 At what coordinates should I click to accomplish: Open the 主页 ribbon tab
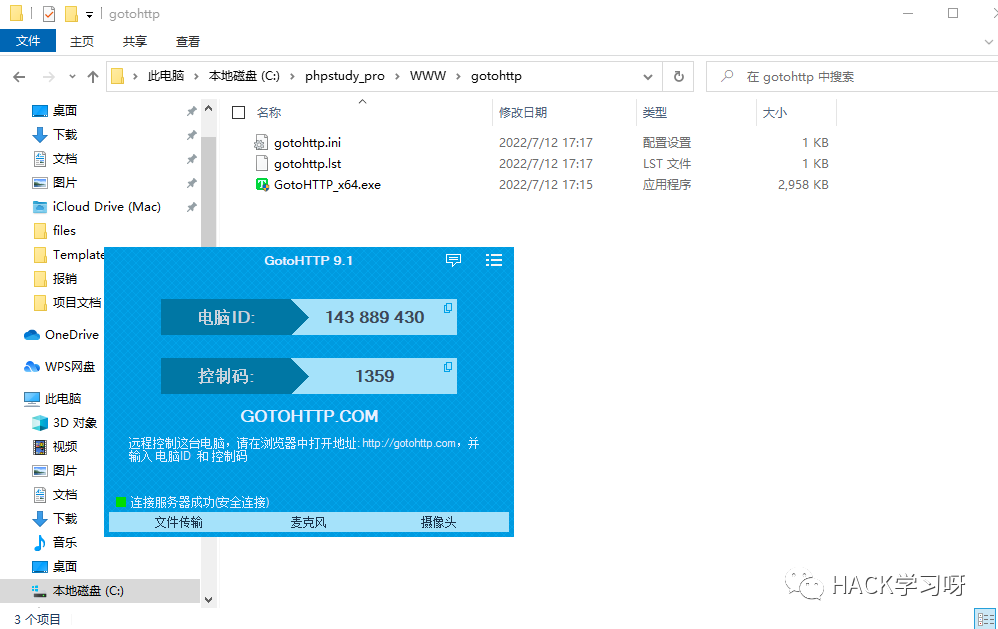point(81,41)
